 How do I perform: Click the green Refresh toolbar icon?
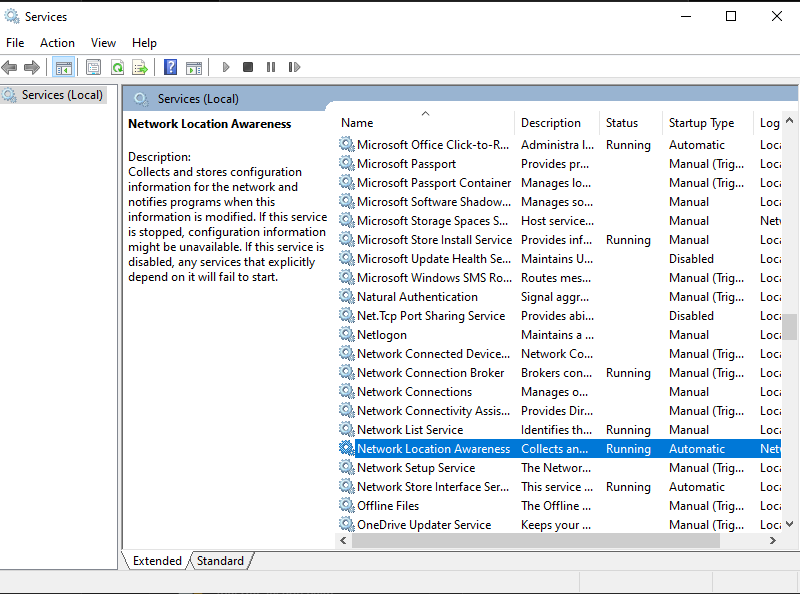[117, 67]
